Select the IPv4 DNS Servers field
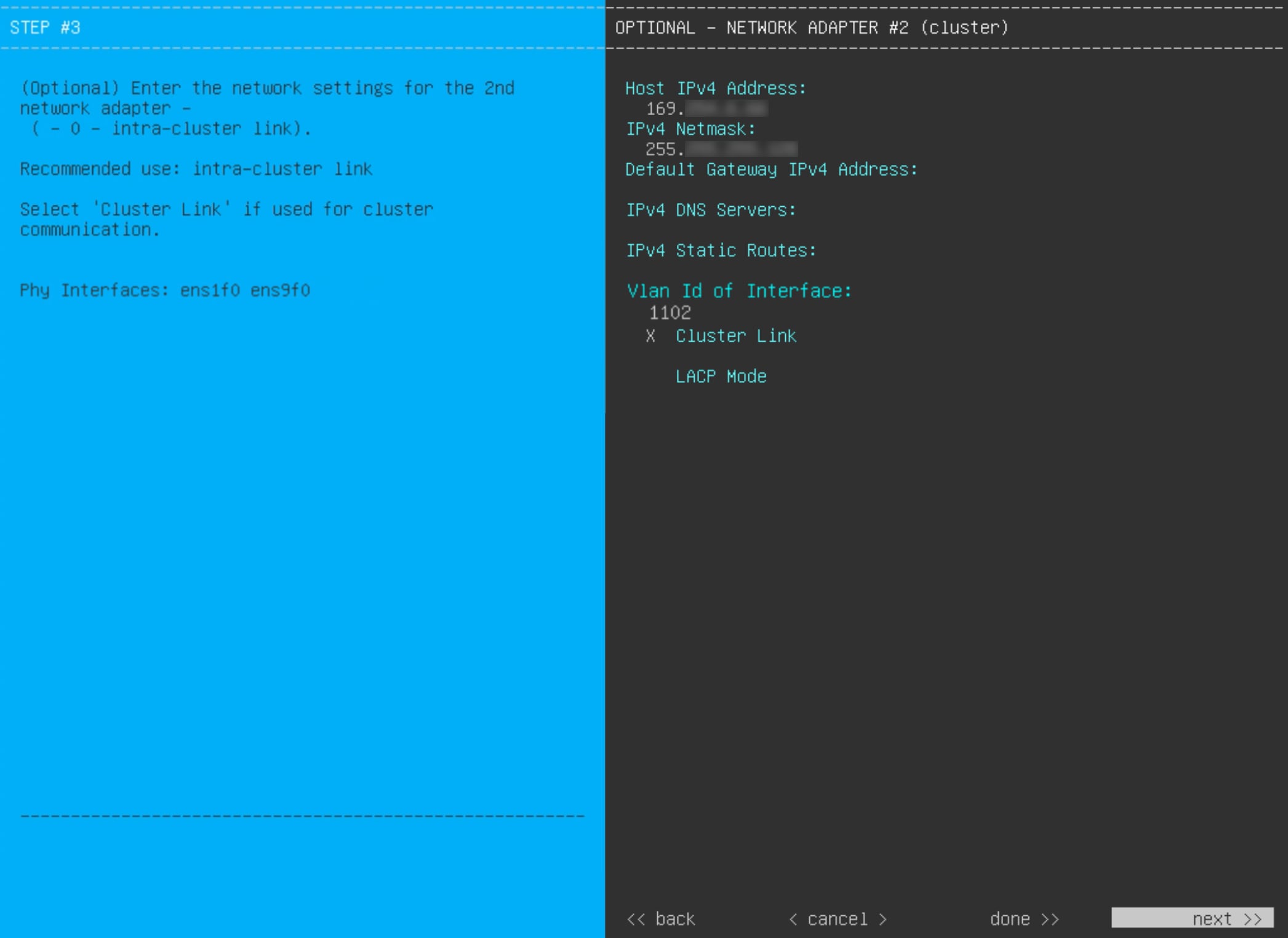The width and height of the screenshot is (1288, 938). [711, 210]
